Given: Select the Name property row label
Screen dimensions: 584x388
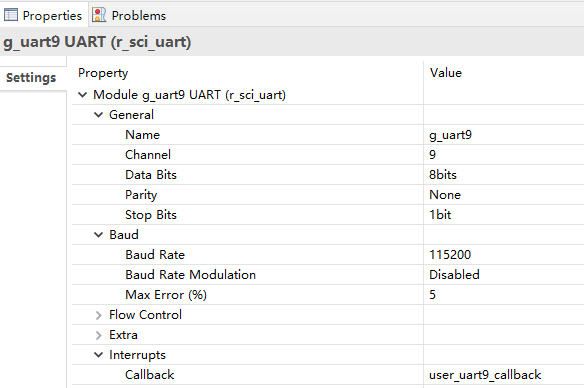Looking at the screenshot, I should (x=142, y=135).
